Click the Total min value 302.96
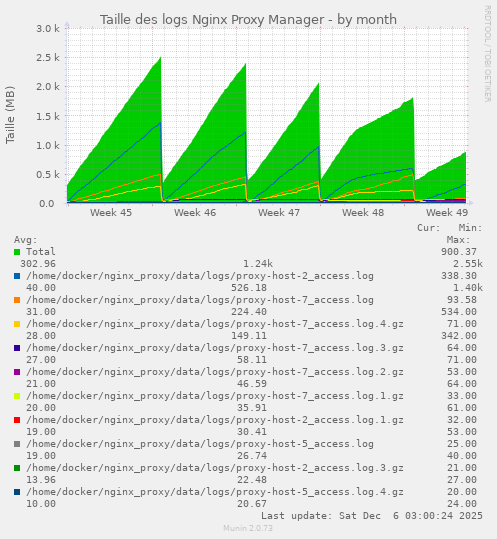Viewport: 497px width, 539px height. pos(38,264)
